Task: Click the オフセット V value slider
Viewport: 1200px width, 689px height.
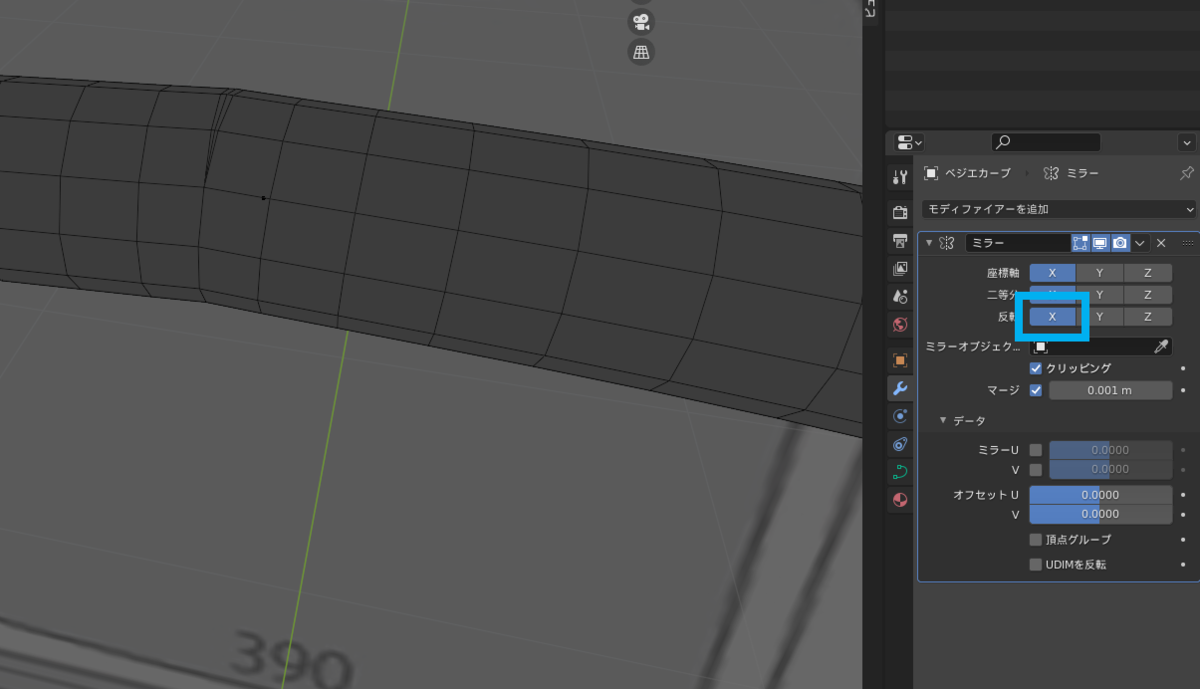Action: (x=1100, y=514)
